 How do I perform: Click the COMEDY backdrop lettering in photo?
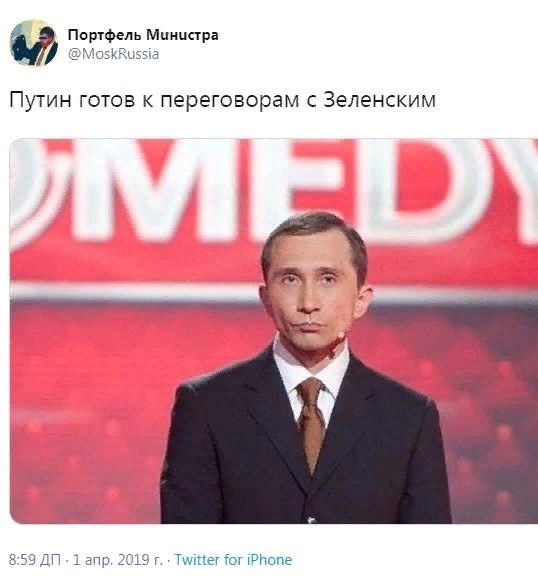[274, 191]
